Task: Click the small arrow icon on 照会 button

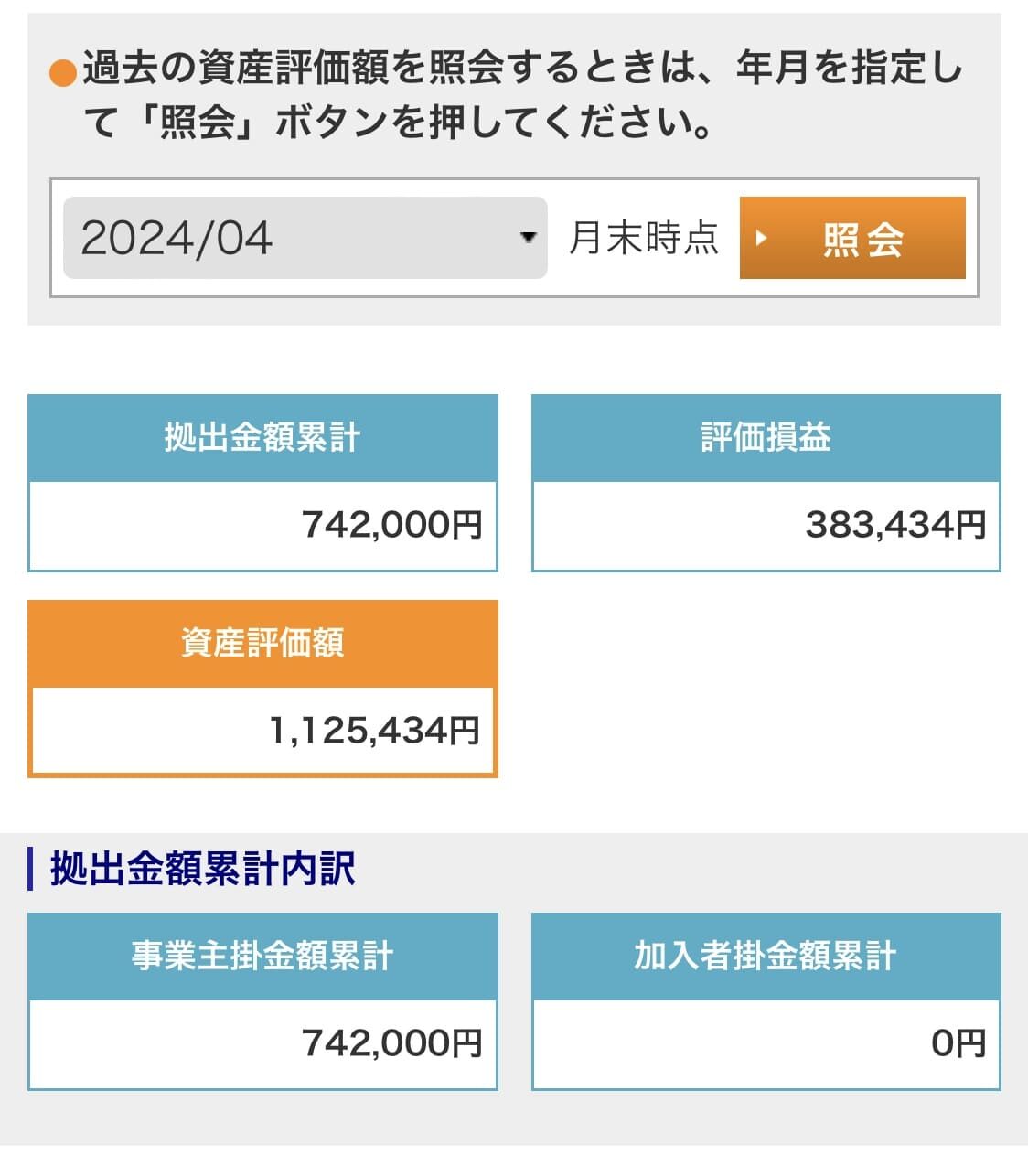Action: point(760,239)
